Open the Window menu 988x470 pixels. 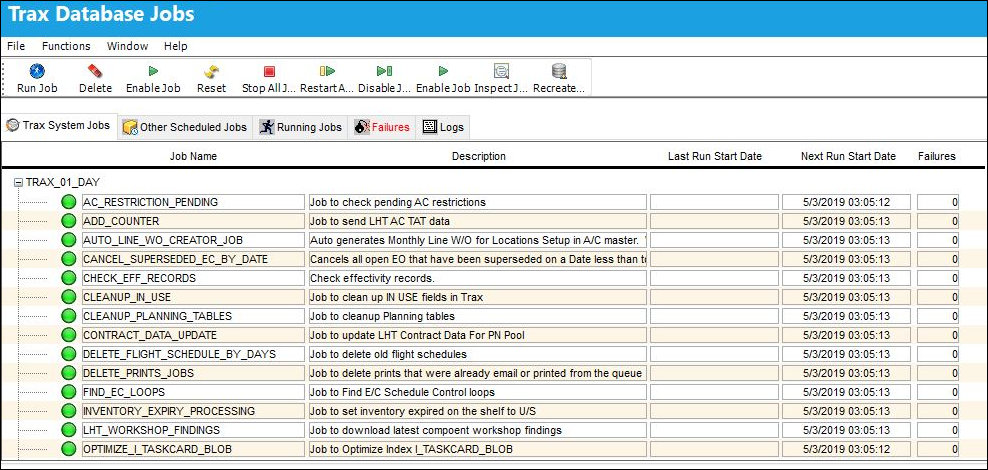[127, 46]
